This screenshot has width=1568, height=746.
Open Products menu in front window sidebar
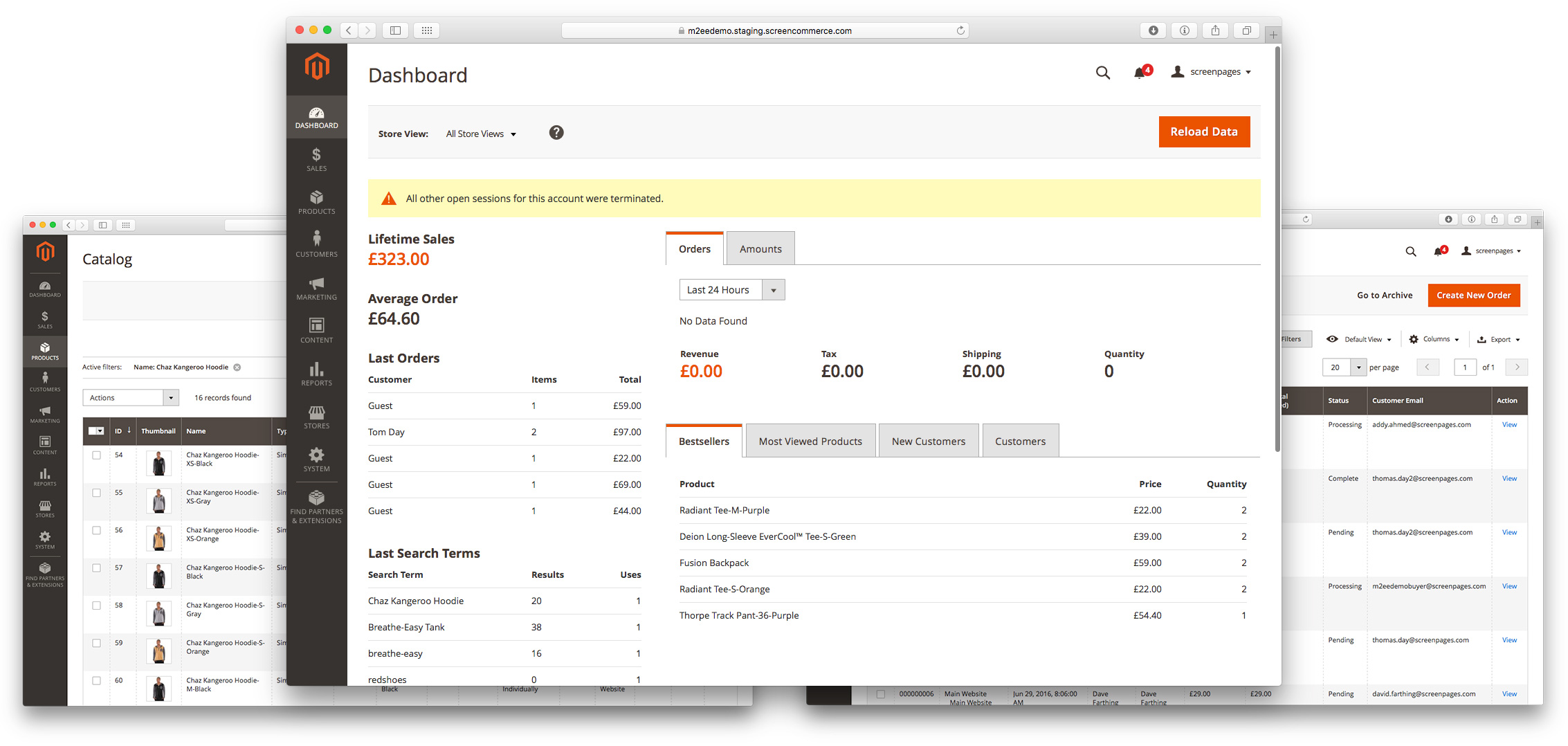316,203
